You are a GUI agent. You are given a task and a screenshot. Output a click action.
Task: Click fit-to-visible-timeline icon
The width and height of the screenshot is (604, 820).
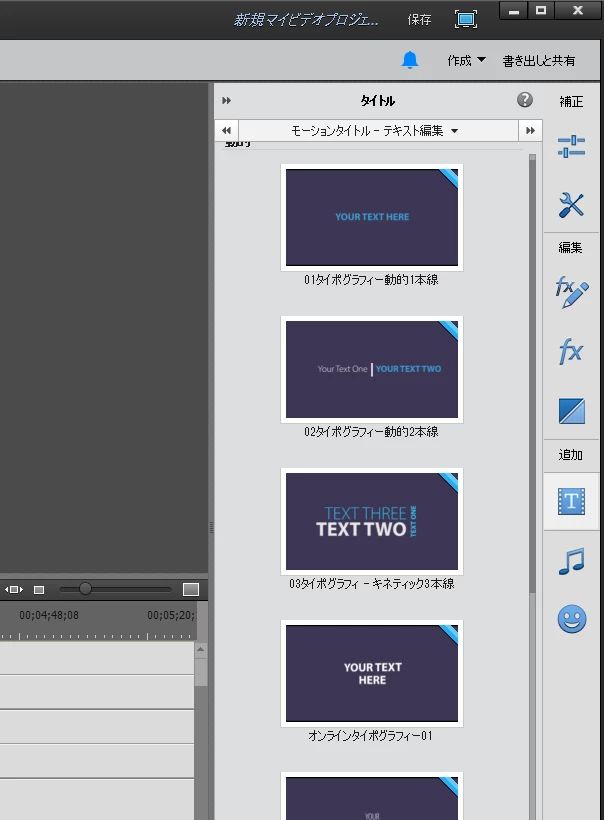(x=14, y=589)
